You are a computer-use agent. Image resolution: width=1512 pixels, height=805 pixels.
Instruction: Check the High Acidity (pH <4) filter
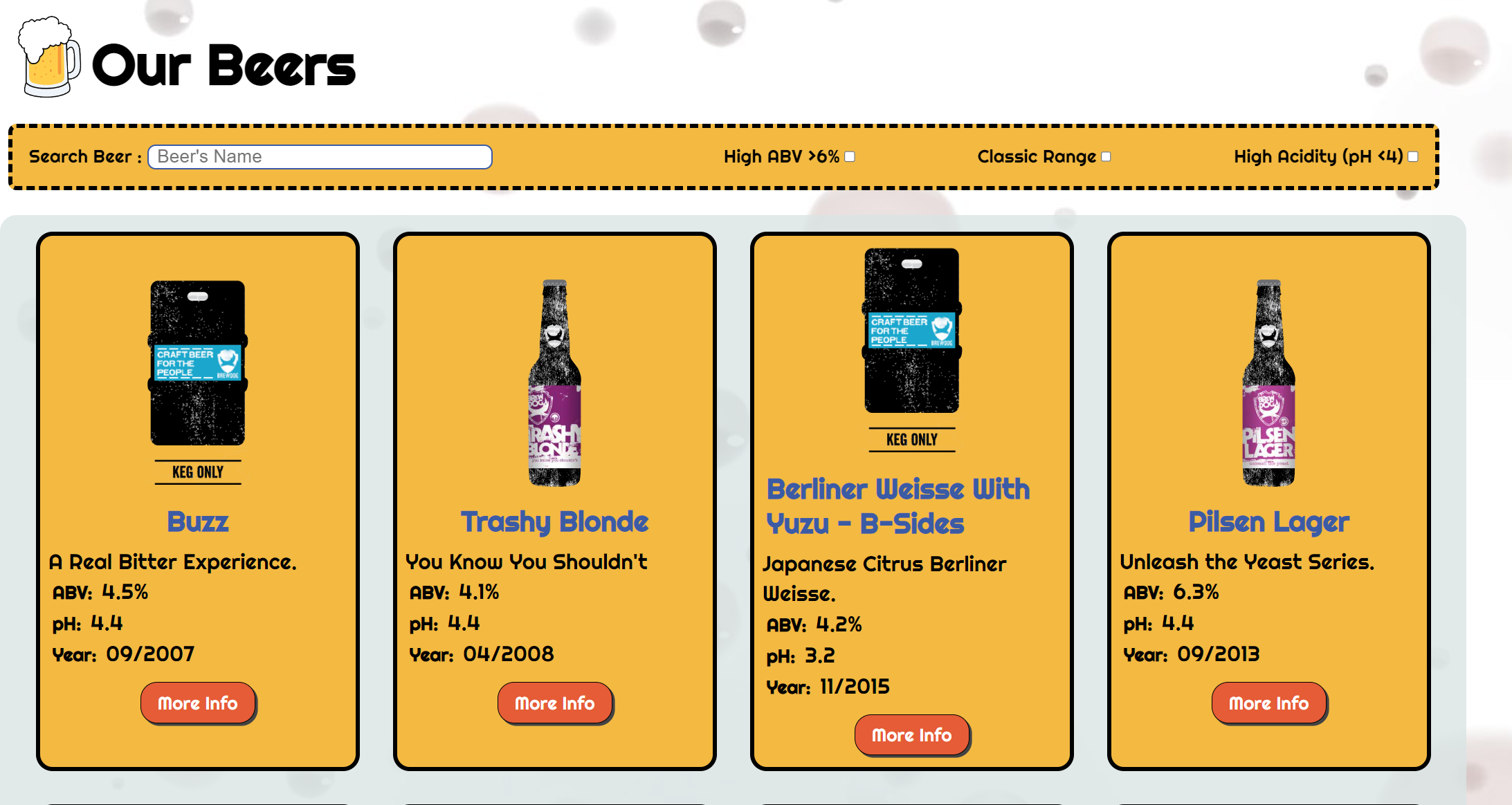tap(1413, 157)
